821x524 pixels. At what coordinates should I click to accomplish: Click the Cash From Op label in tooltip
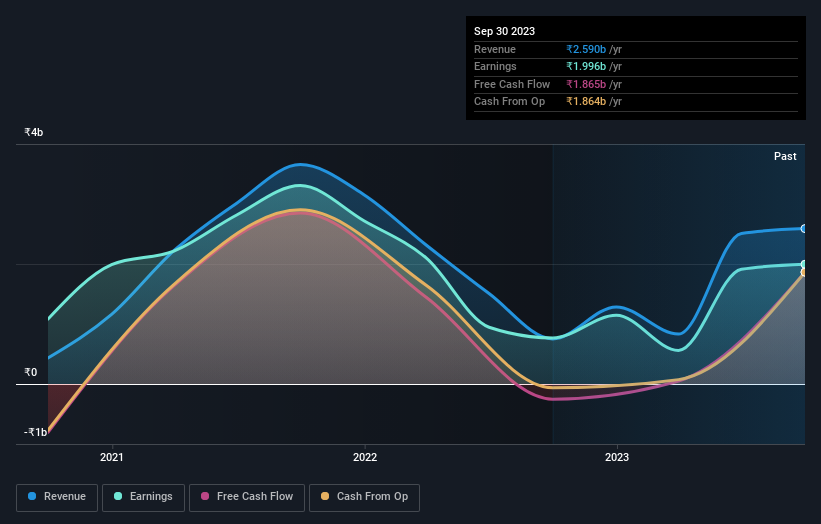coord(509,102)
